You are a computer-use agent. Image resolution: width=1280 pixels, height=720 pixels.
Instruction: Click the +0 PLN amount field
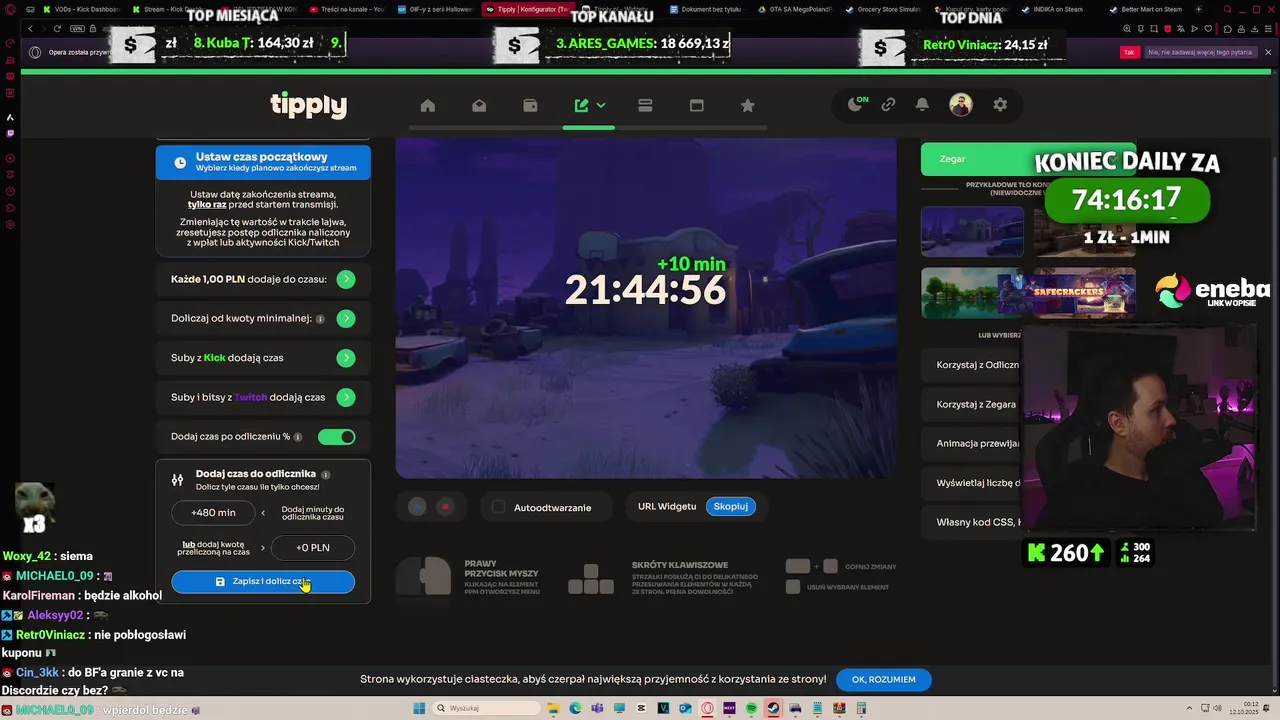313,548
